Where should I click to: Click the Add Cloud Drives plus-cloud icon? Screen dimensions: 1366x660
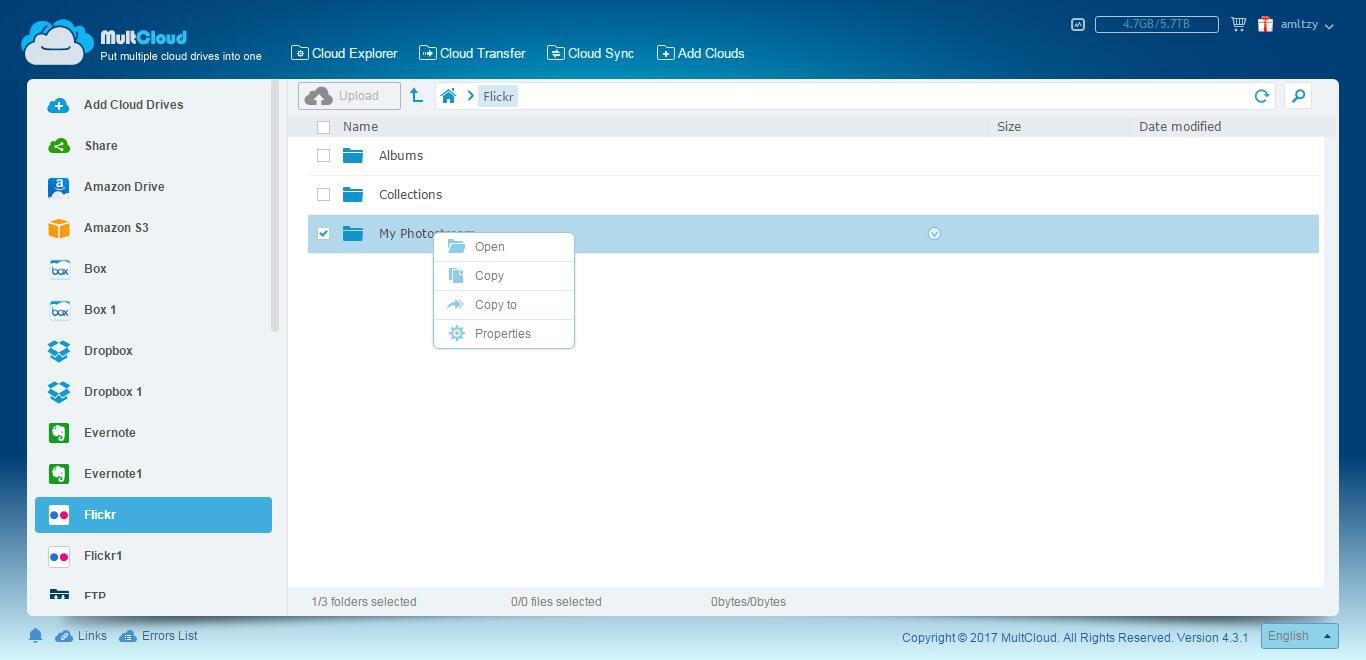pos(59,105)
